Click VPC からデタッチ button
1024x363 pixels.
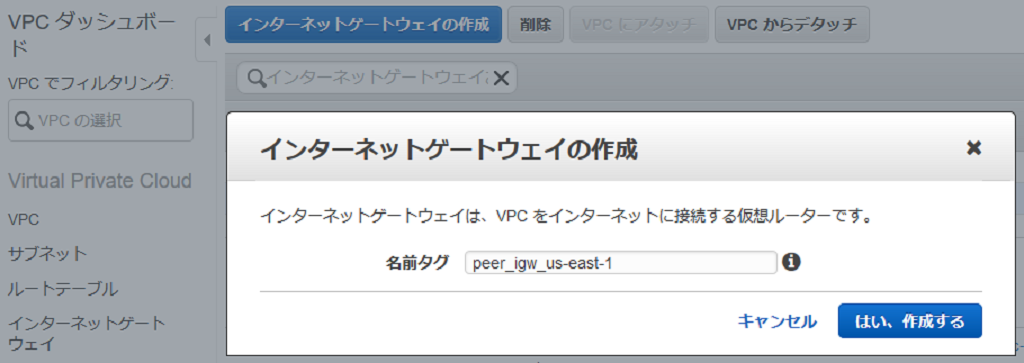coord(792,25)
